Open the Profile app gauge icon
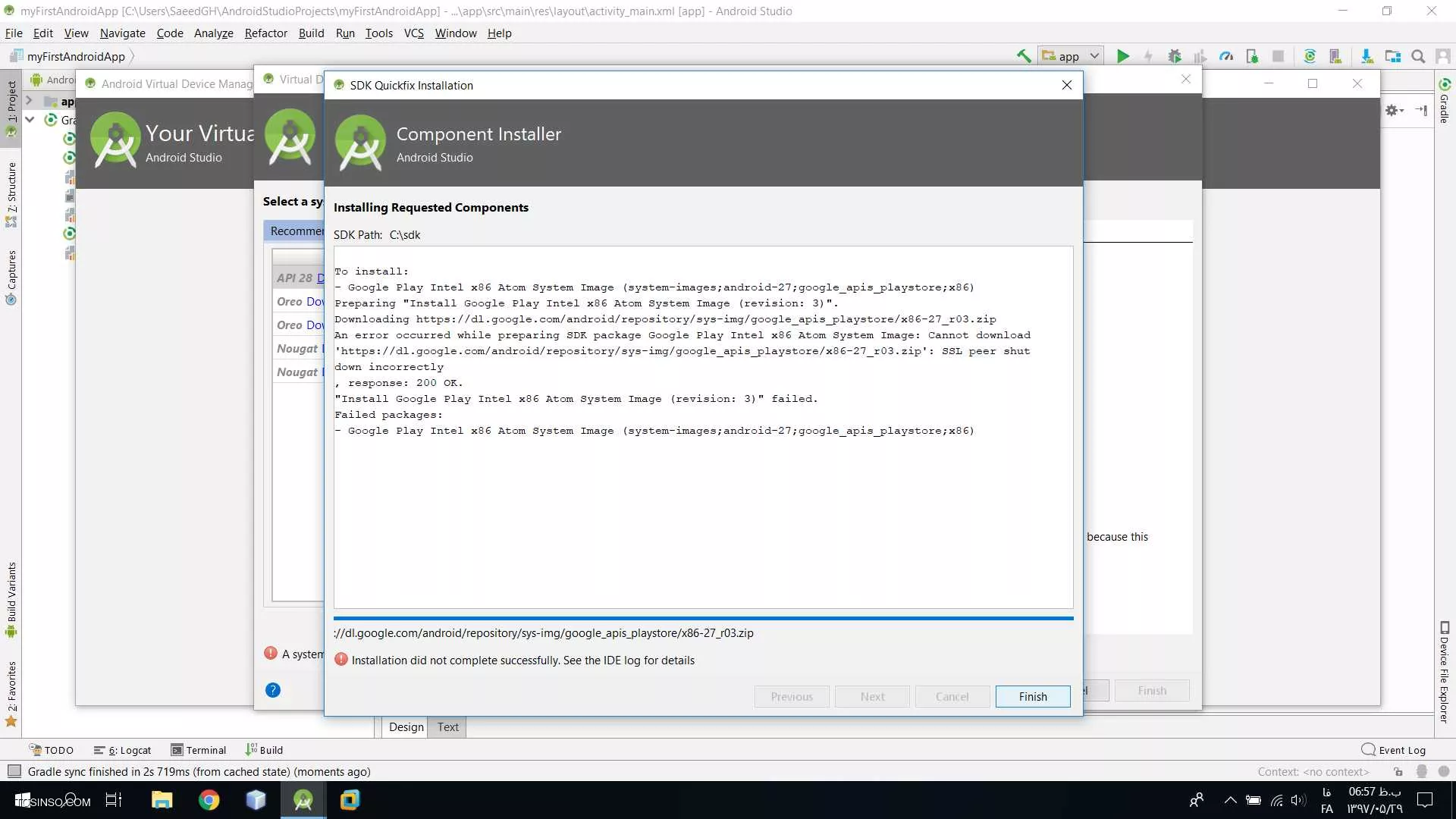The image size is (1456, 819). click(1226, 56)
